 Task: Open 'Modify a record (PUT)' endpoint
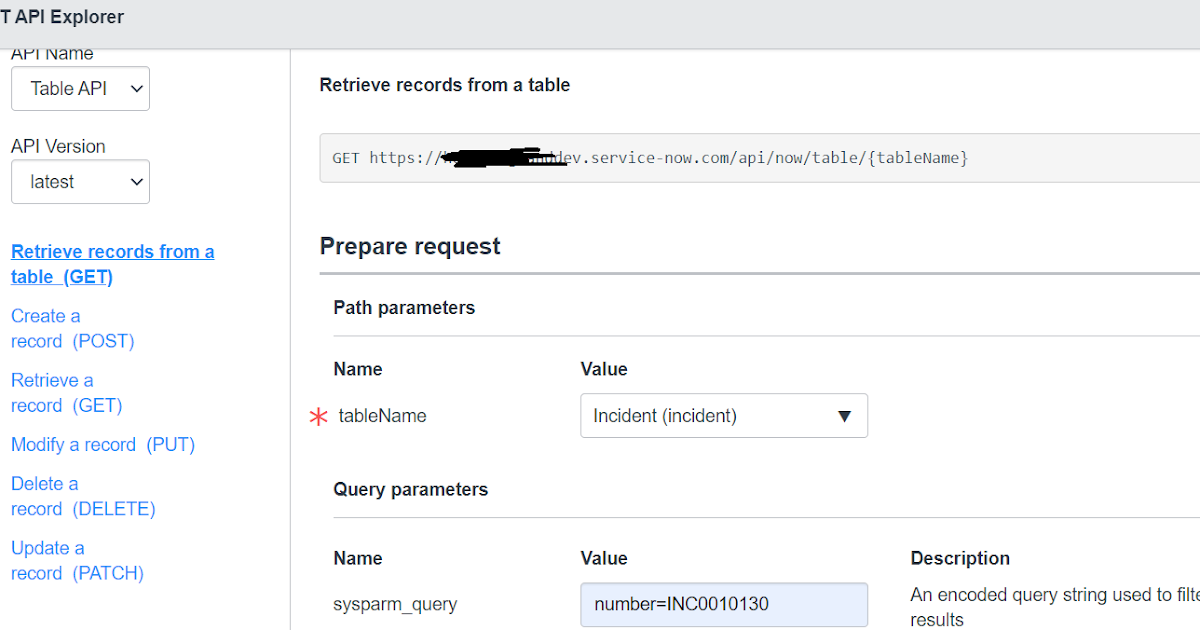click(x=102, y=444)
